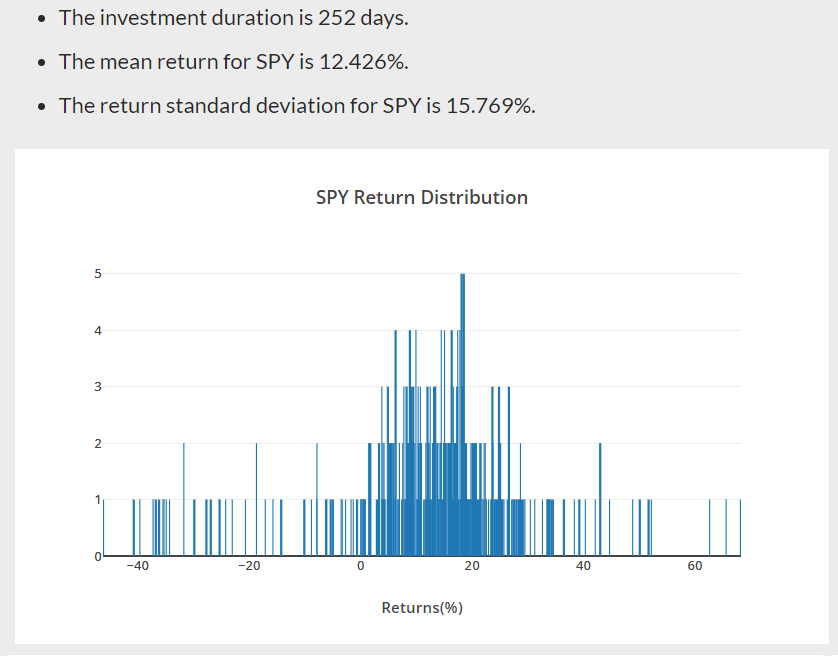Click the x-axis tick label 60
The width and height of the screenshot is (838, 656).
[x=695, y=566]
